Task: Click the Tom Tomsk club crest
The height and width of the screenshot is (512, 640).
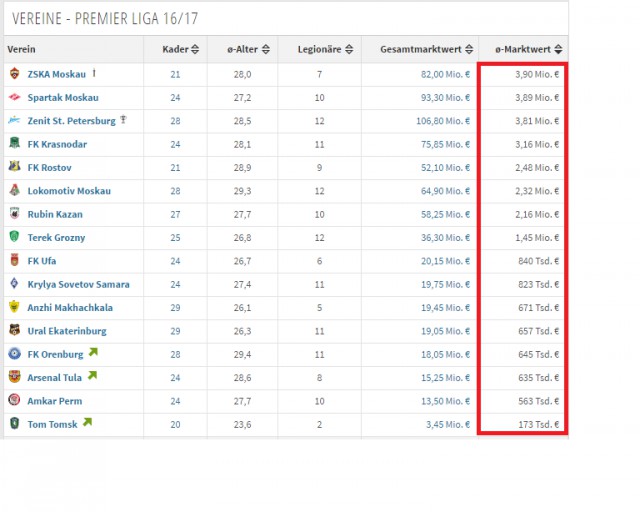Action: 15,423
